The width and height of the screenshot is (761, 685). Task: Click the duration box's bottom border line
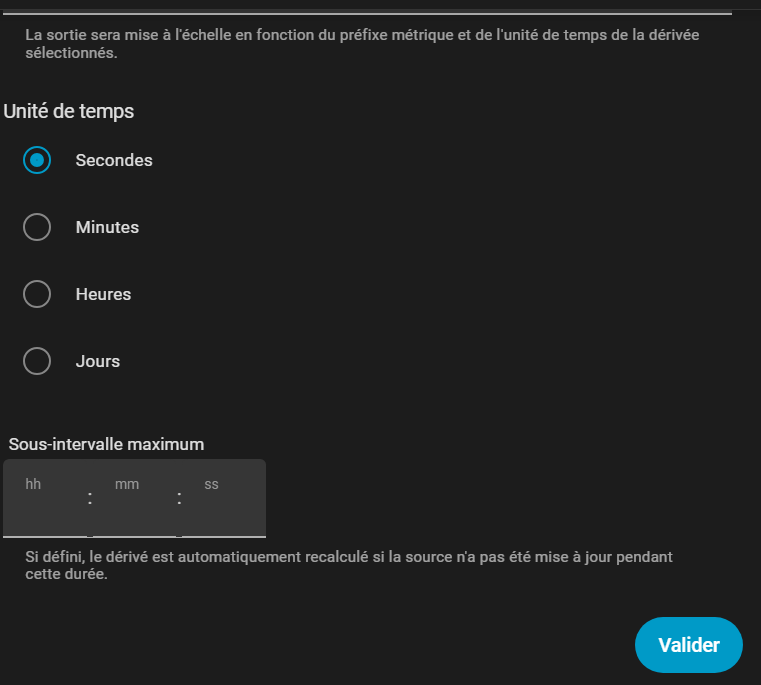134,537
